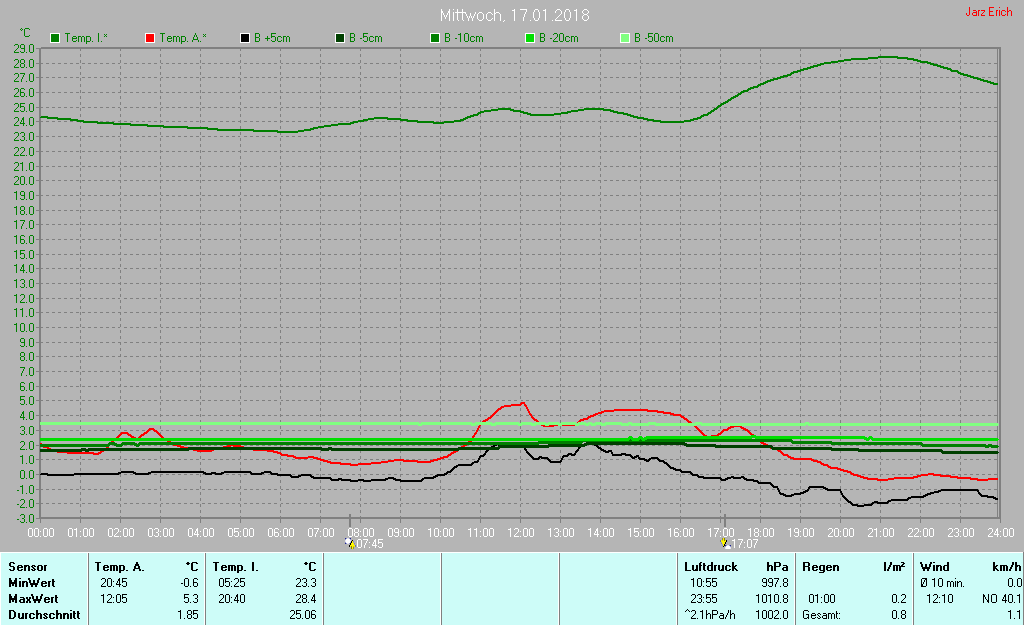The image size is (1024, 625).
Task: Toggle the B -50cm series legend label
Action: coord(653,38)
